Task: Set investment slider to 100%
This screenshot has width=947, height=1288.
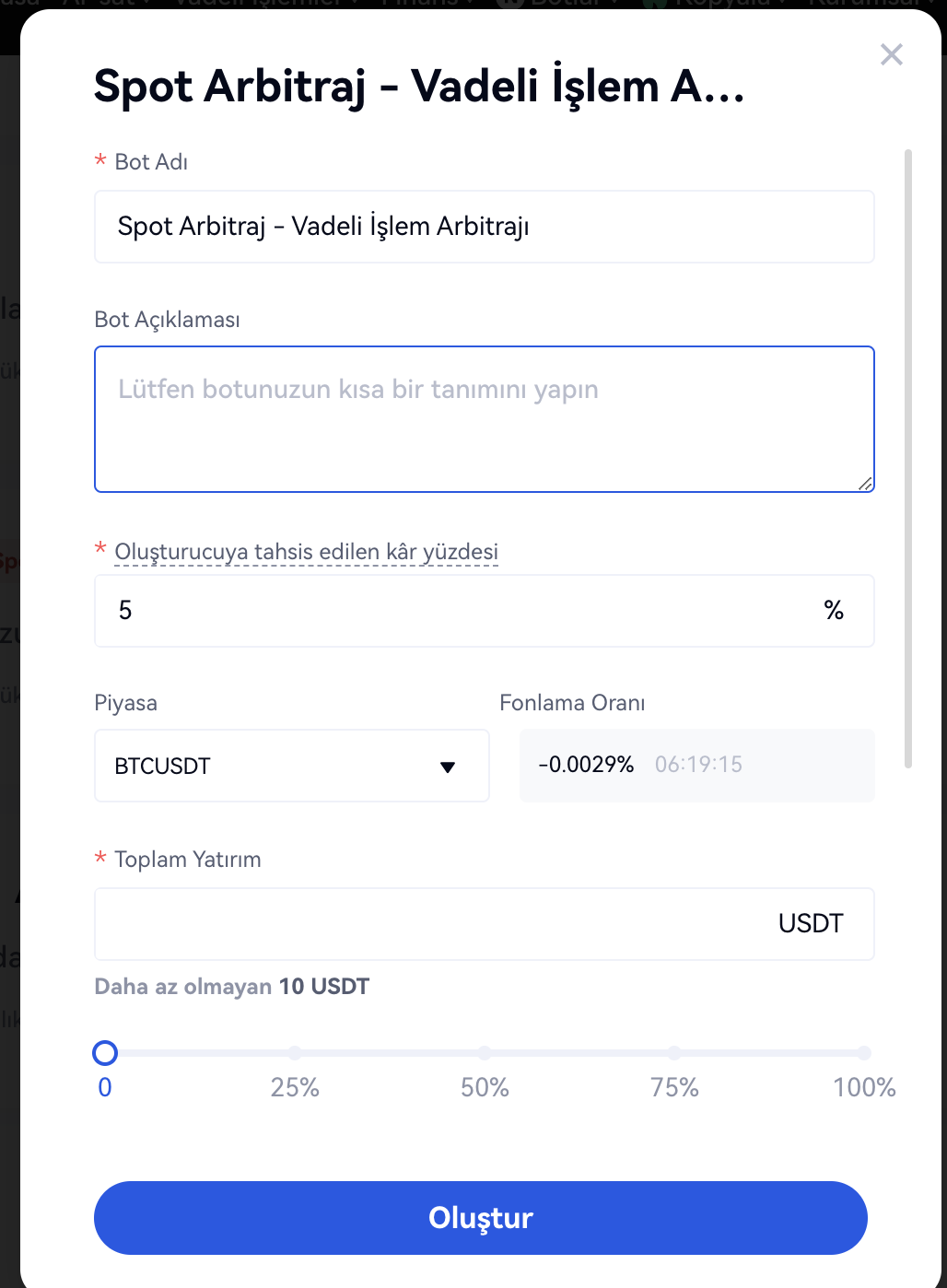Action: 863,1053
